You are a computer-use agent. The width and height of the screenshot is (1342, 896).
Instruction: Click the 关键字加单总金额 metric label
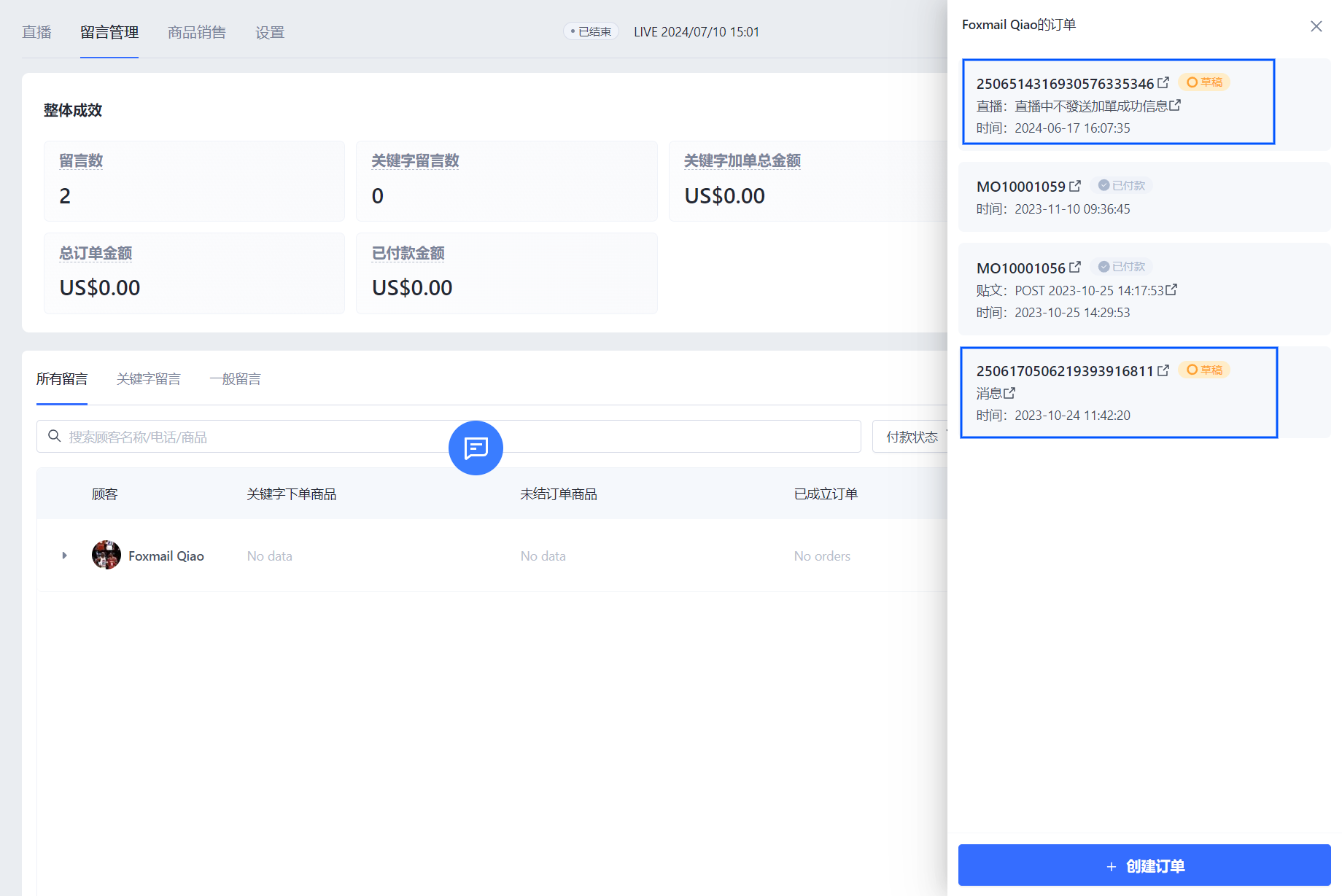742,160
